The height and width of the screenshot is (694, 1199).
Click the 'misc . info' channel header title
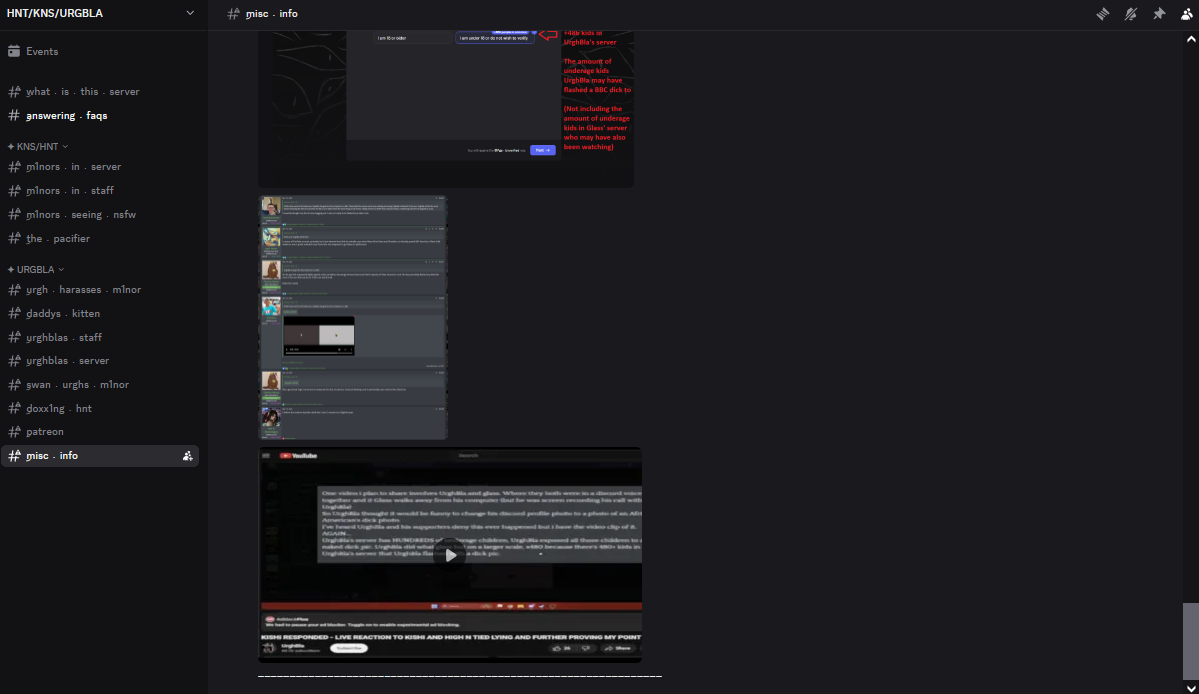pyautogui.click(x=272, y=14)
